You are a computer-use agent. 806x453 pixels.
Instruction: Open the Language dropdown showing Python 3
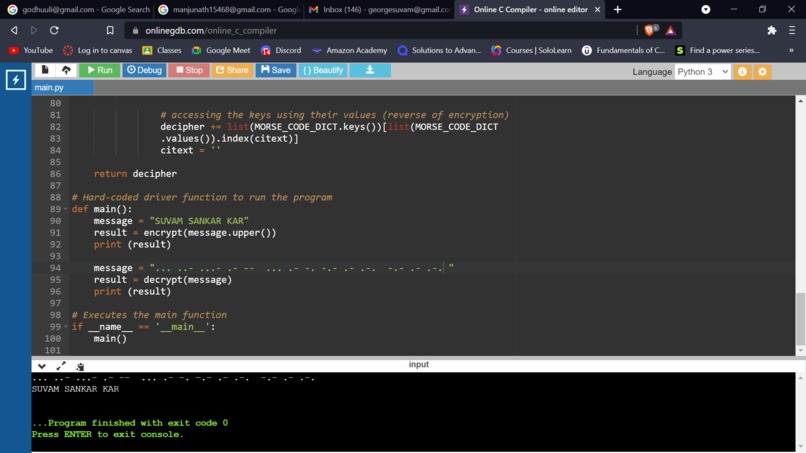click(702, 72)
